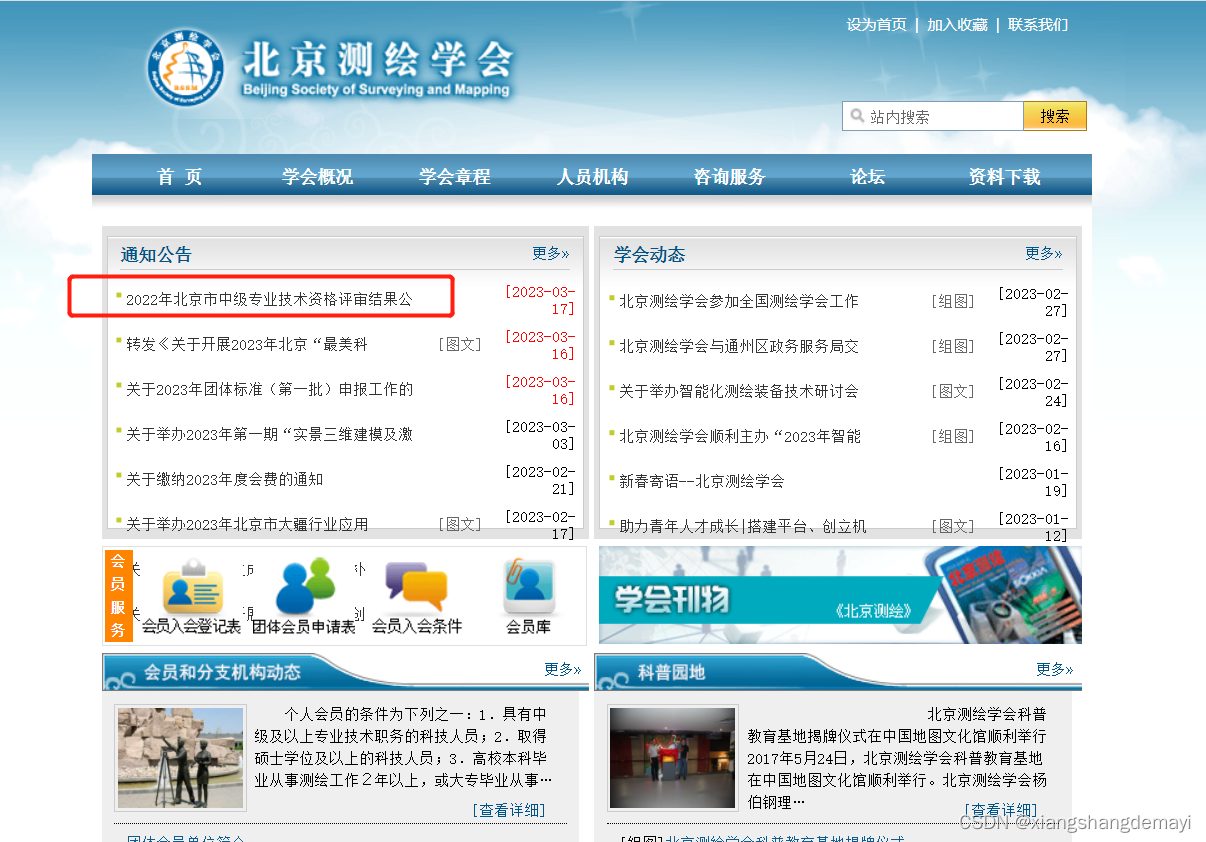The height and width of the screenshot is (842, 1206).
Task: Open 关于举办2023年北京市大疆行业应用 notice
Action: [247, 524]
